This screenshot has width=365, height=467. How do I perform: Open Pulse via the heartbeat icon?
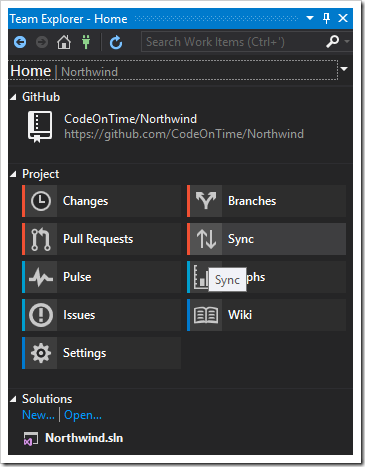pos(41,277)
